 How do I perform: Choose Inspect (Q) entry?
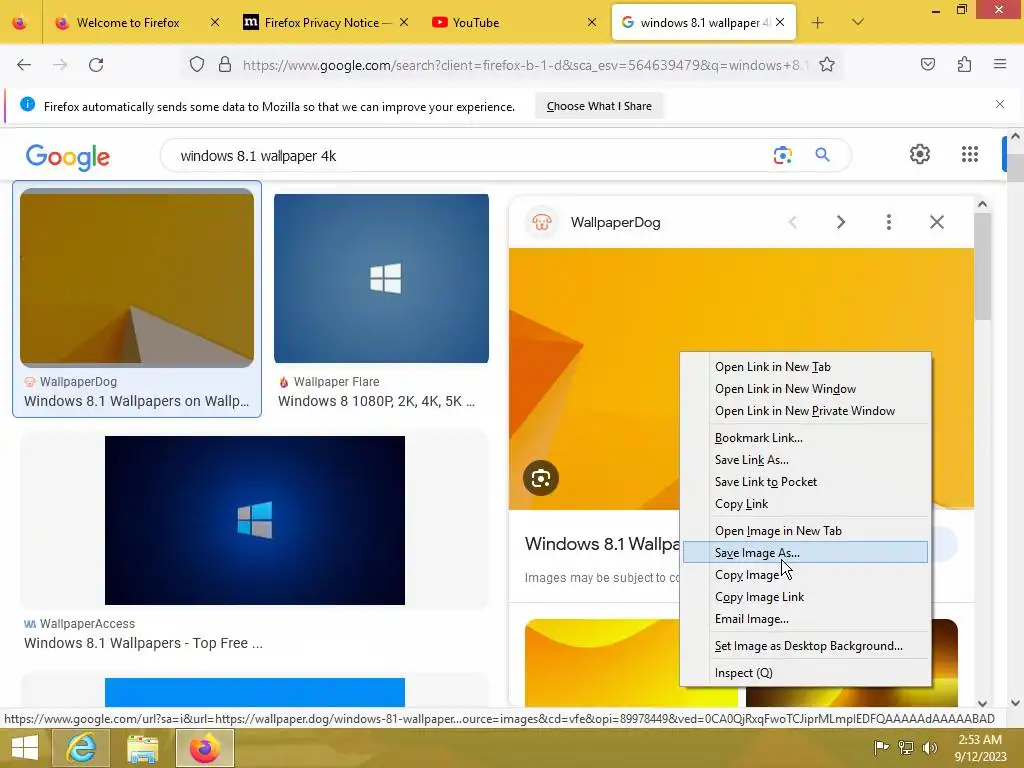[x=805, y=673]
